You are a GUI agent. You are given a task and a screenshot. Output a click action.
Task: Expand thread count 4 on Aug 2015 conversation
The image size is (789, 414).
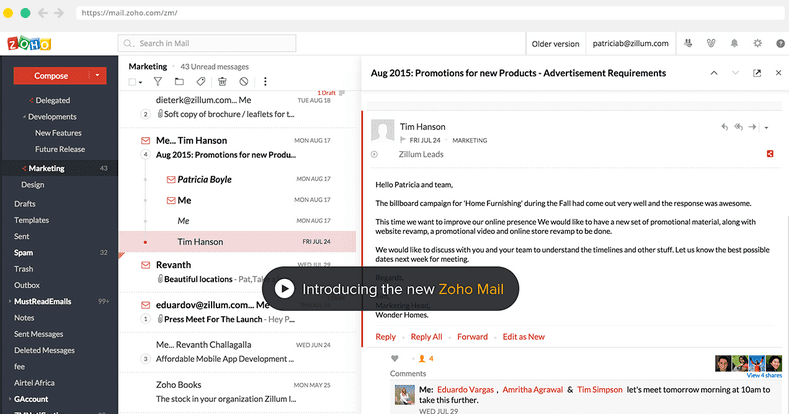145,154
